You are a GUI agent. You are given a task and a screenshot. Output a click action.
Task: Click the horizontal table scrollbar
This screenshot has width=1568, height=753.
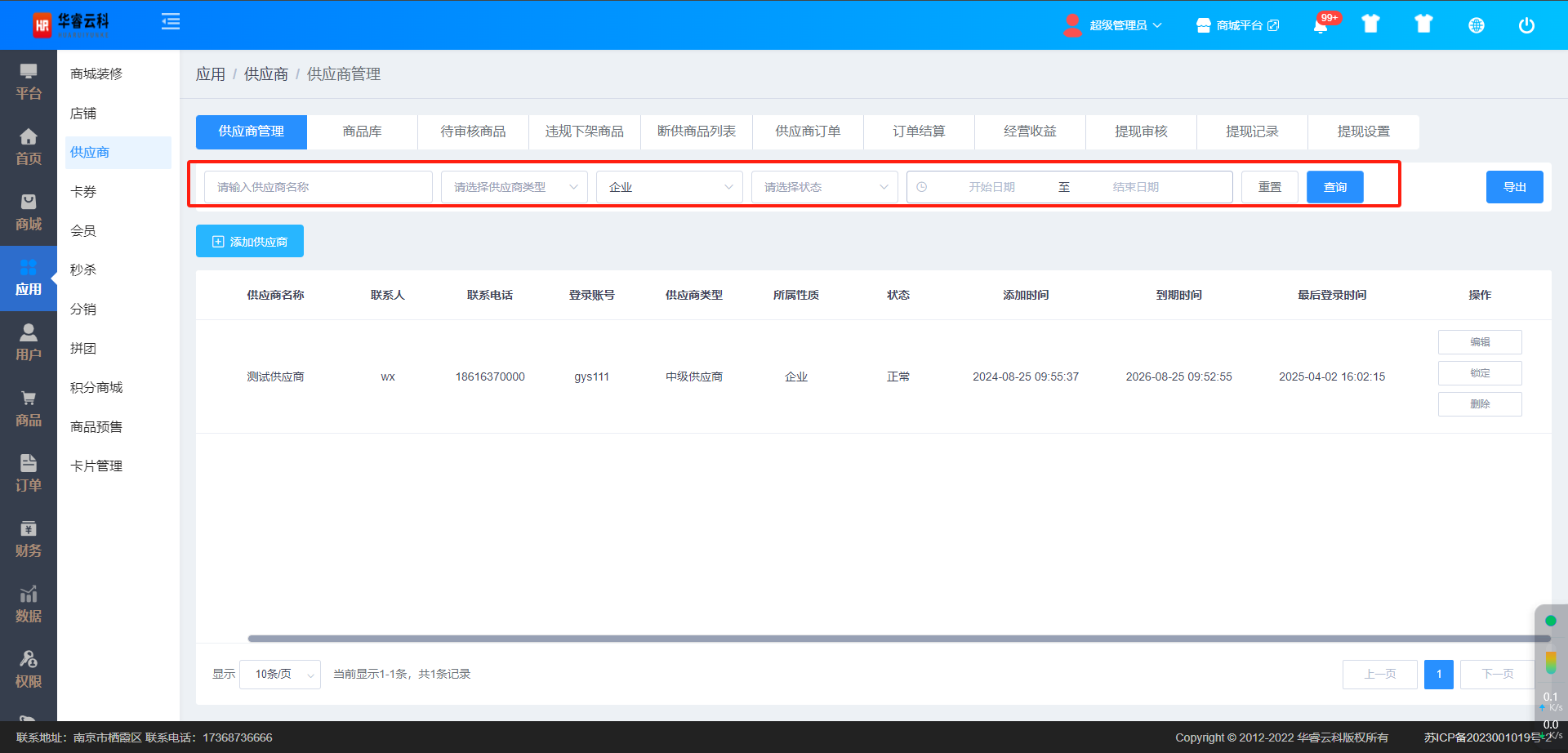898,639
